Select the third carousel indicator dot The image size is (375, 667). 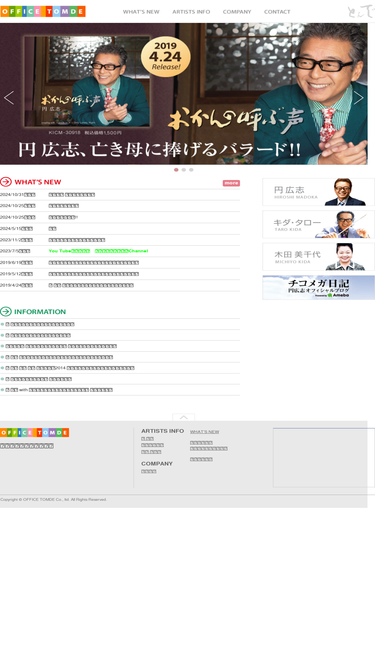click(191, 170)
